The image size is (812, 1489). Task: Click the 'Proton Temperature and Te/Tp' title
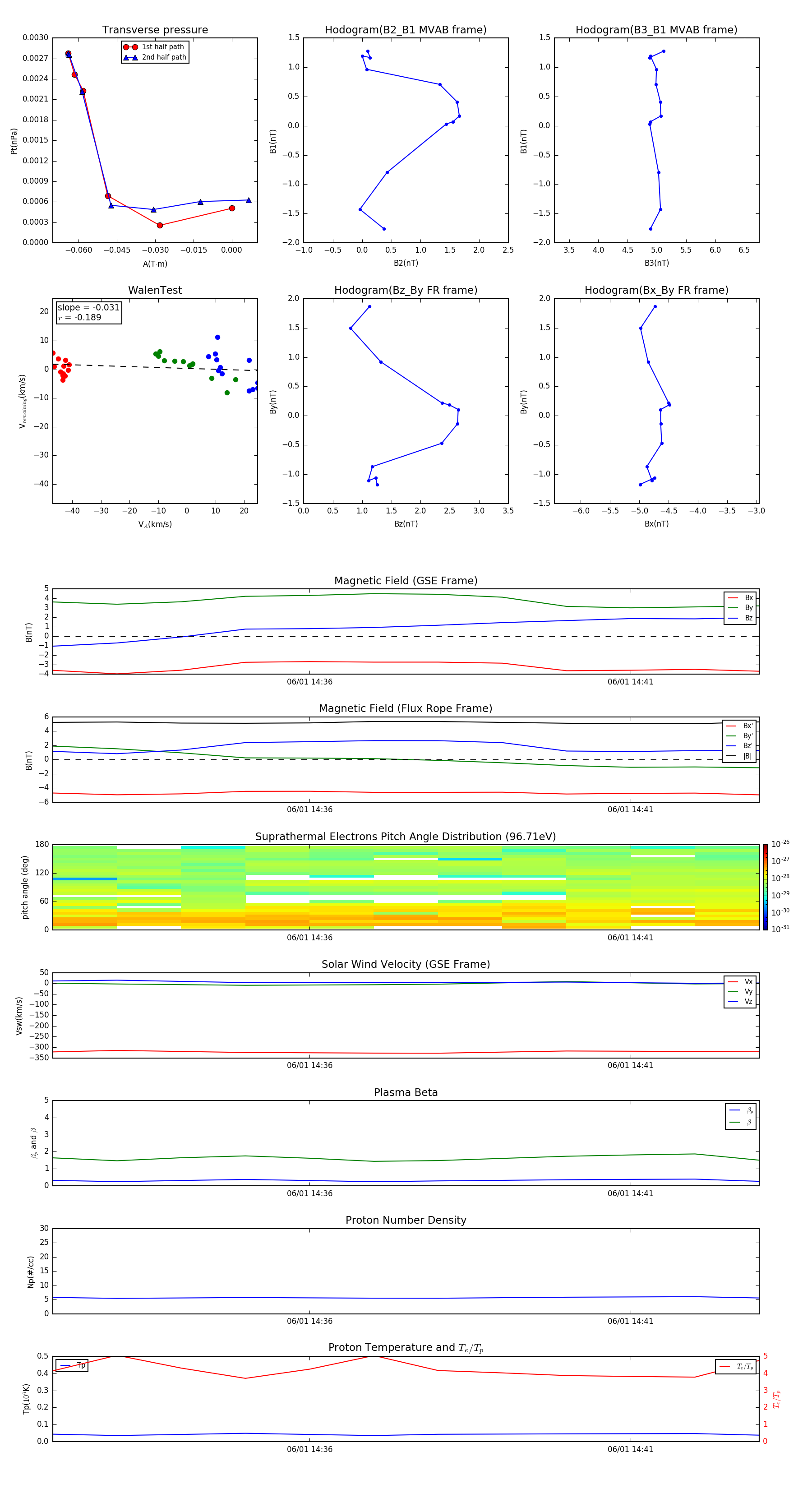click(406, 1347)
